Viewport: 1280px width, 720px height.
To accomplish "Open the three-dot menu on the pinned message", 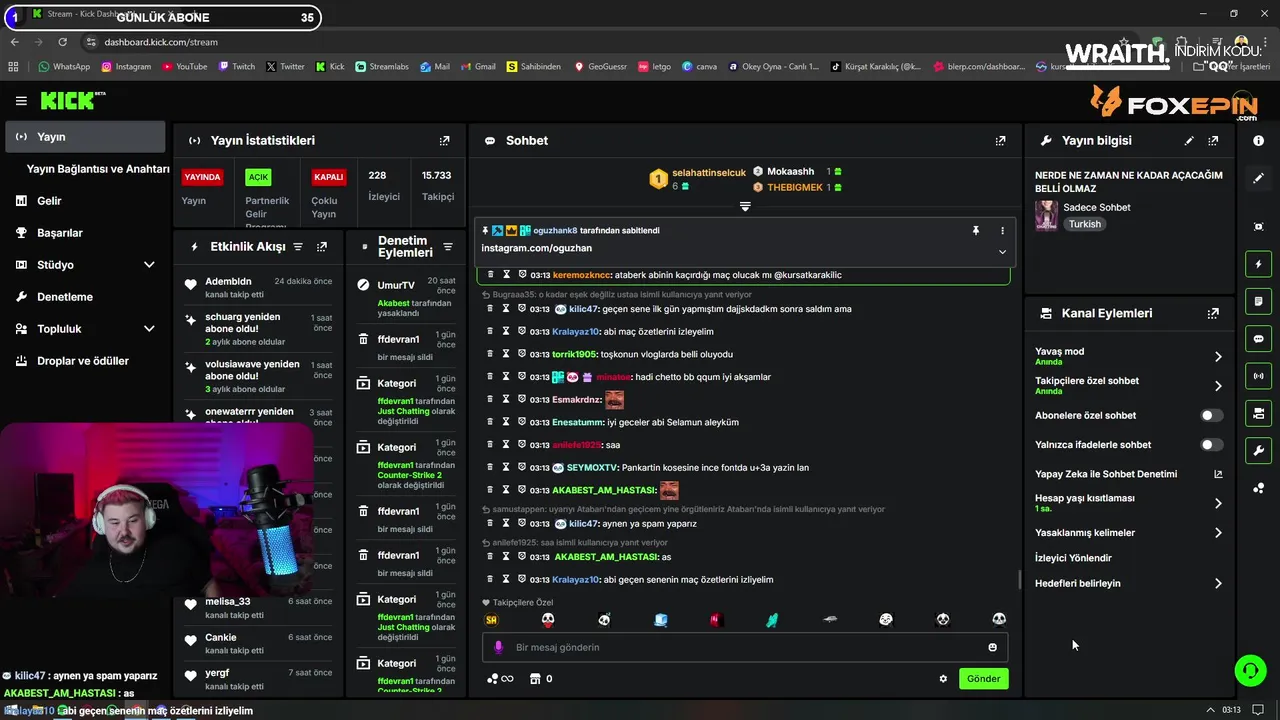I will click(x=1002, y=230).
